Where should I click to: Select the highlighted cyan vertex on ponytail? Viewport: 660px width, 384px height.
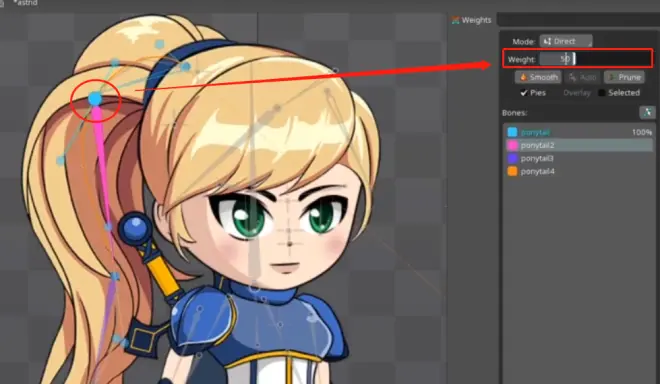pos(95,99)
